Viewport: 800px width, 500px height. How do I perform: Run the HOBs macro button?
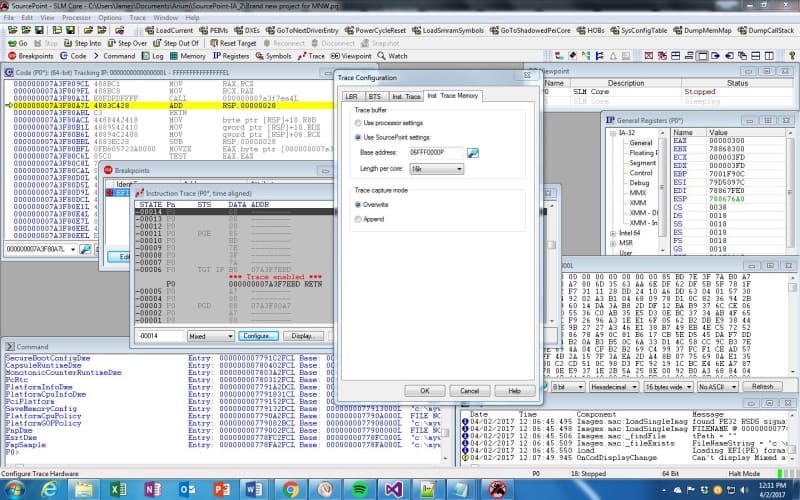[x=590, y=31]
